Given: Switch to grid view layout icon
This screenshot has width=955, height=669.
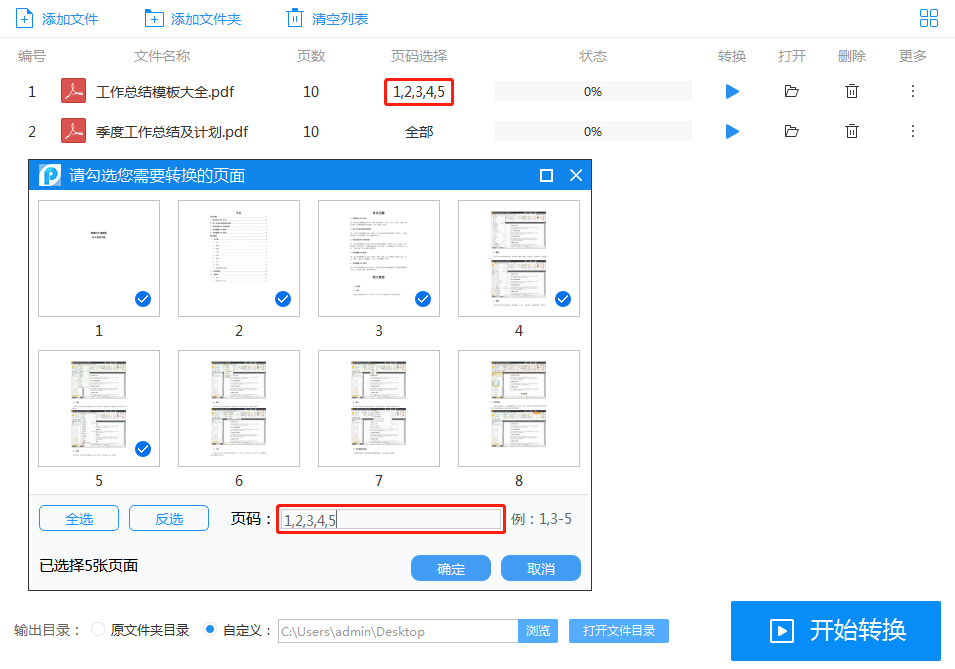Looking at the screenshot, I should [928, 18].
